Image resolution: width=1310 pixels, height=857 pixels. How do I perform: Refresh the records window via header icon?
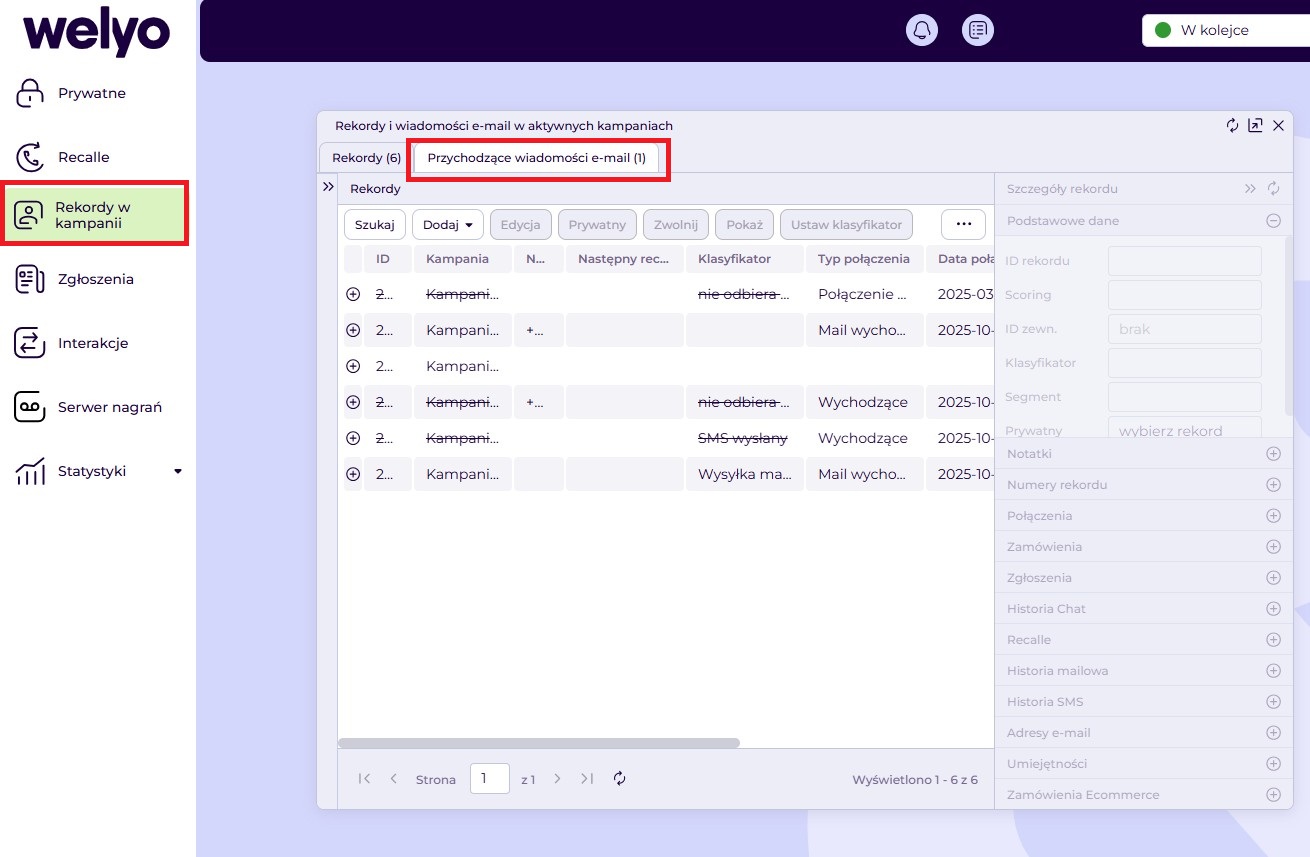coord(1232,125)
